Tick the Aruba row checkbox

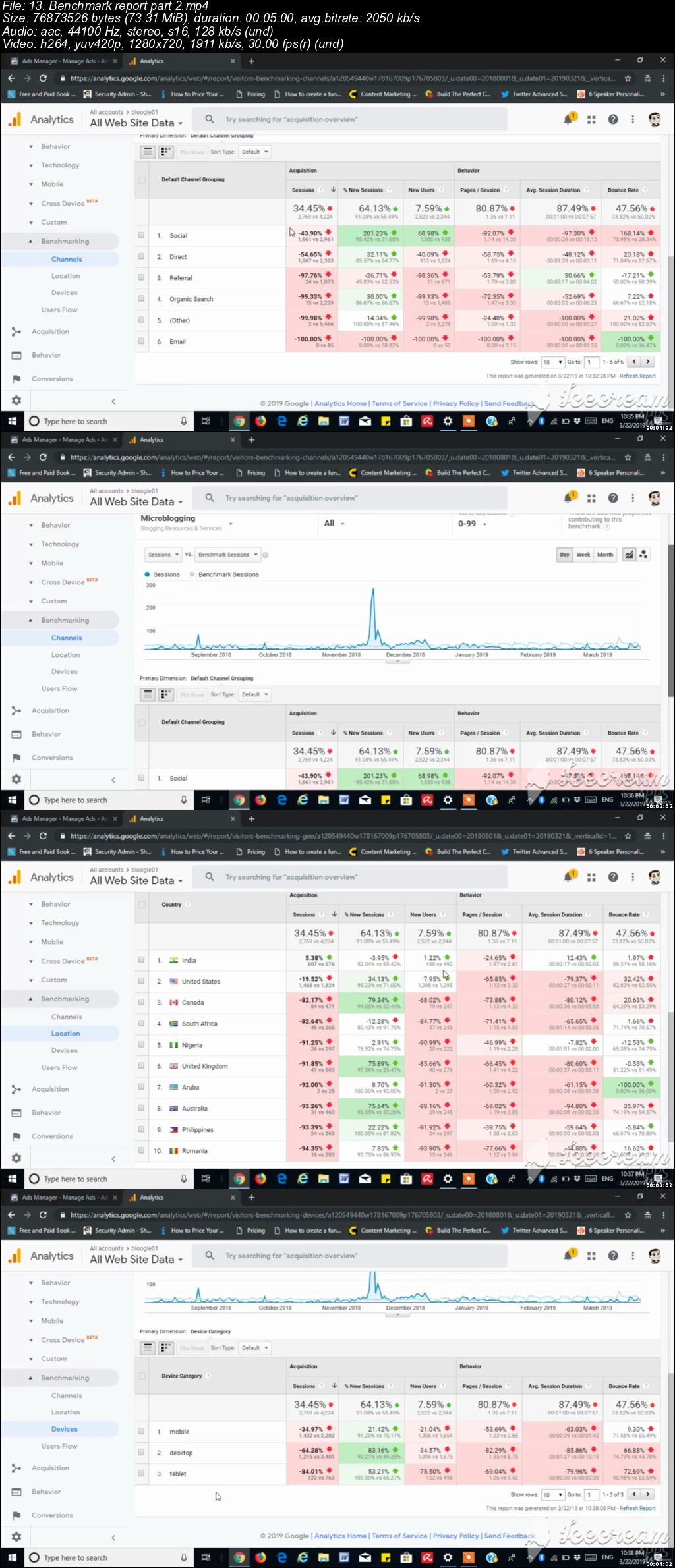click(141, 1086)
